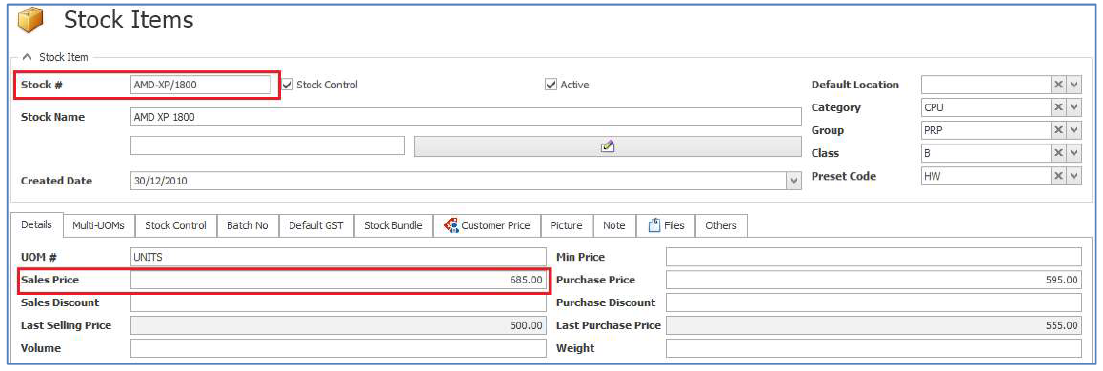
Task: Open the Default GST tab
Action: coord(316,225)
